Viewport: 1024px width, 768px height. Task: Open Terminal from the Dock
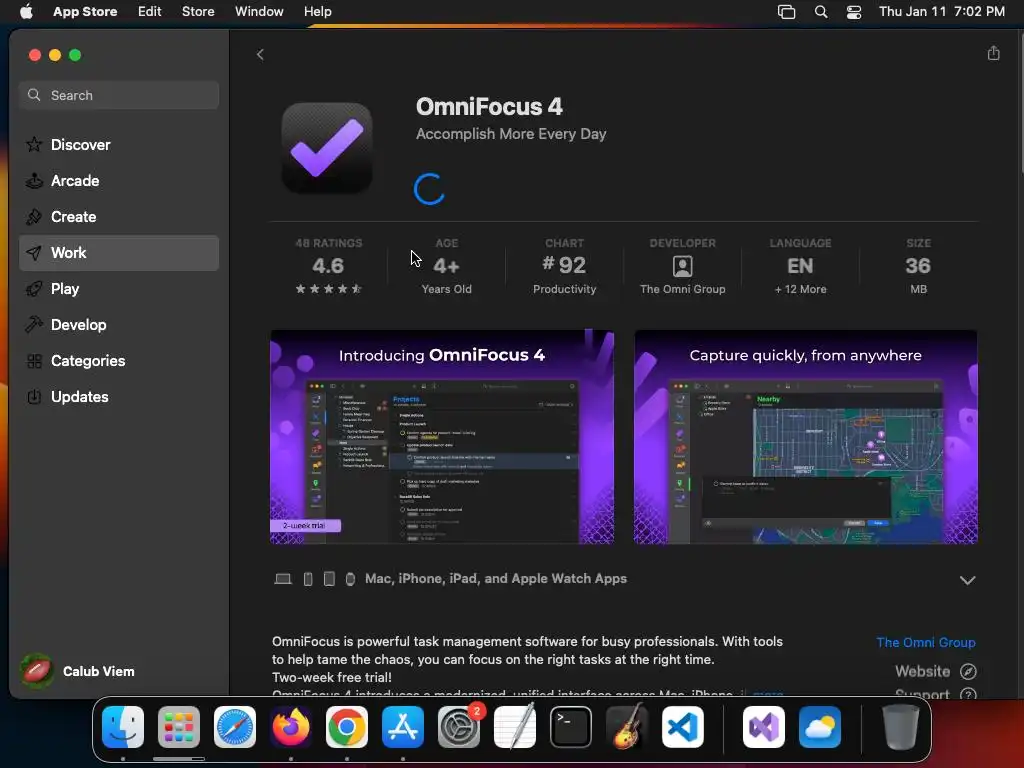coord(571,727)
